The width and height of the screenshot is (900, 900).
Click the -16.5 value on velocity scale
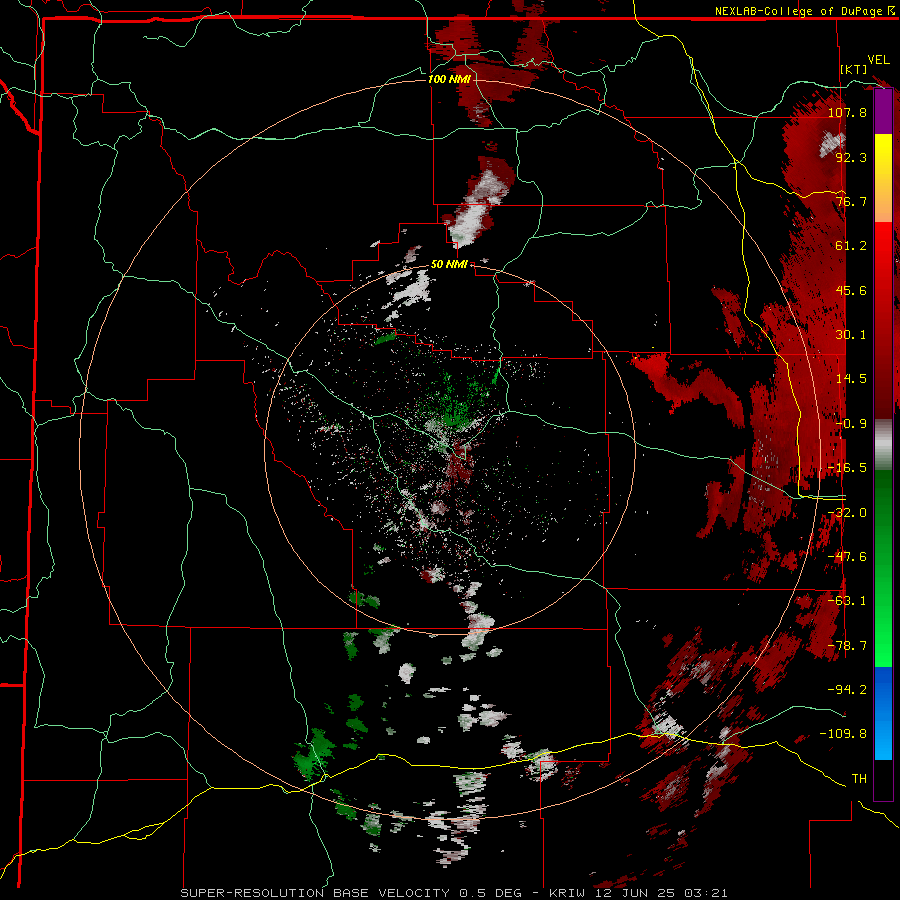coord(847,468)
